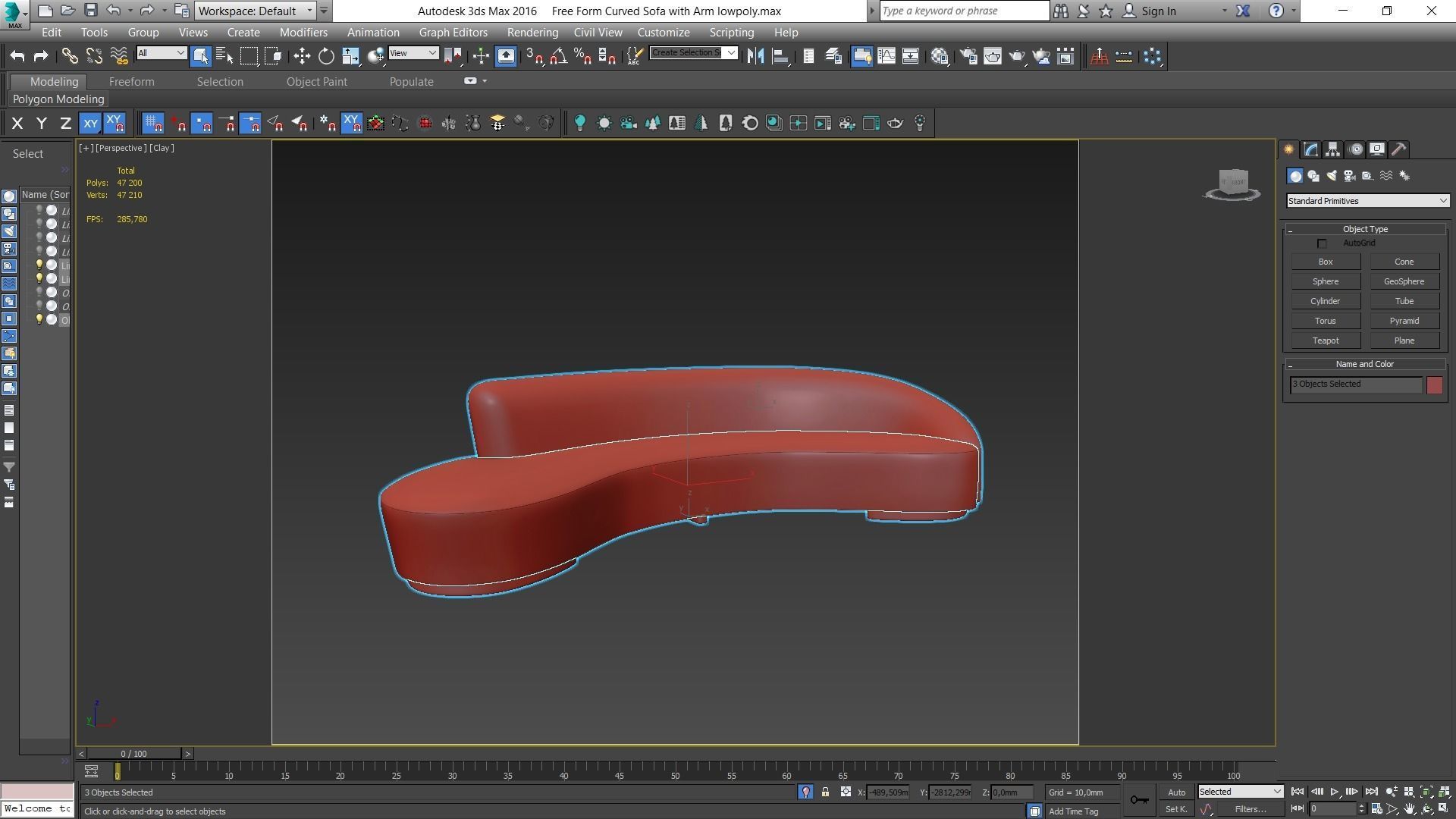The height and width of the screenshot is (819, 1456).
Task: Open Render Setup dialog
Action: click(x=968, y=56)
